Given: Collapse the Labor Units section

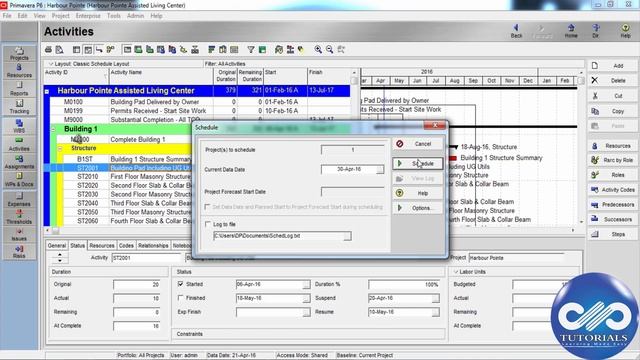Looking at the screenshot, I should pos(456,272).
